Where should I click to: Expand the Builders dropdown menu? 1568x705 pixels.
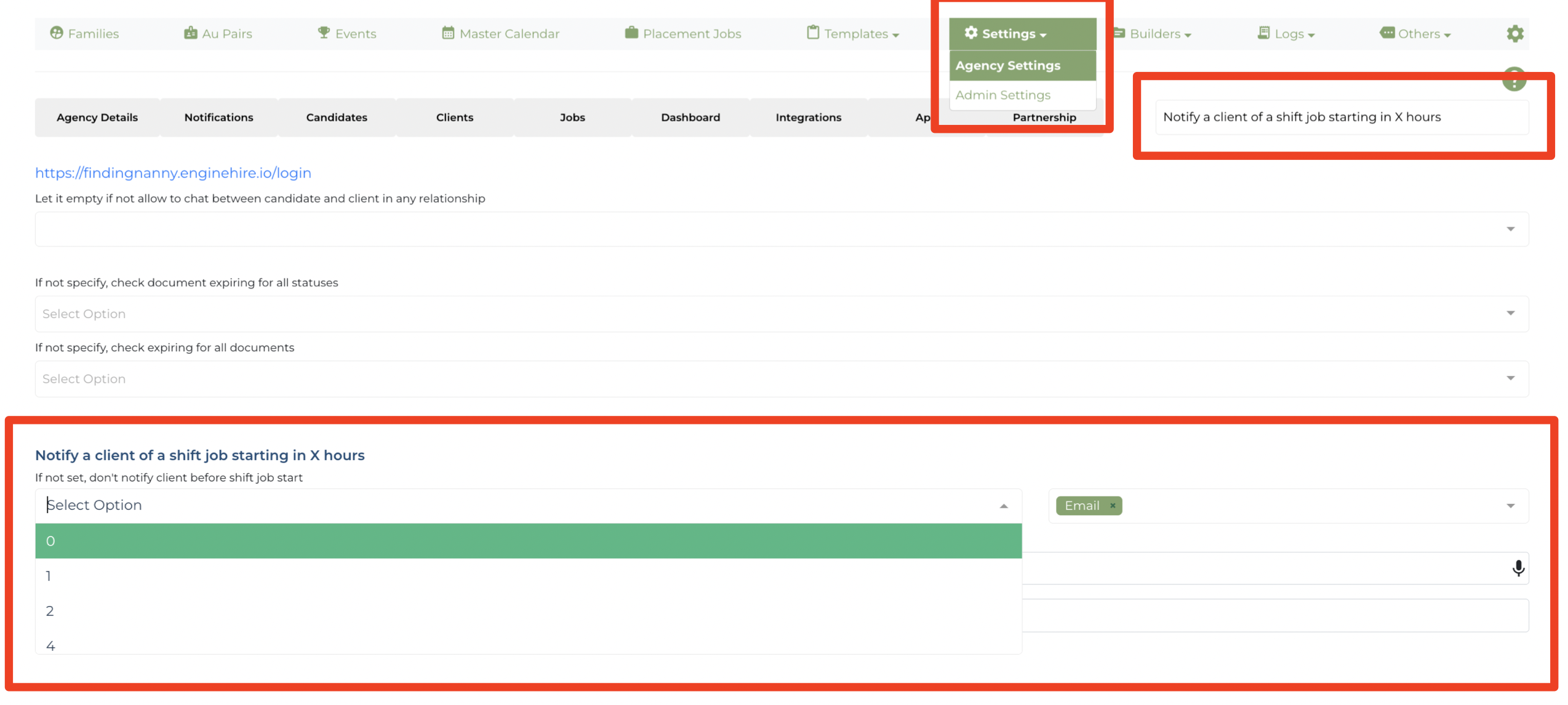[x=1152, y=34]
